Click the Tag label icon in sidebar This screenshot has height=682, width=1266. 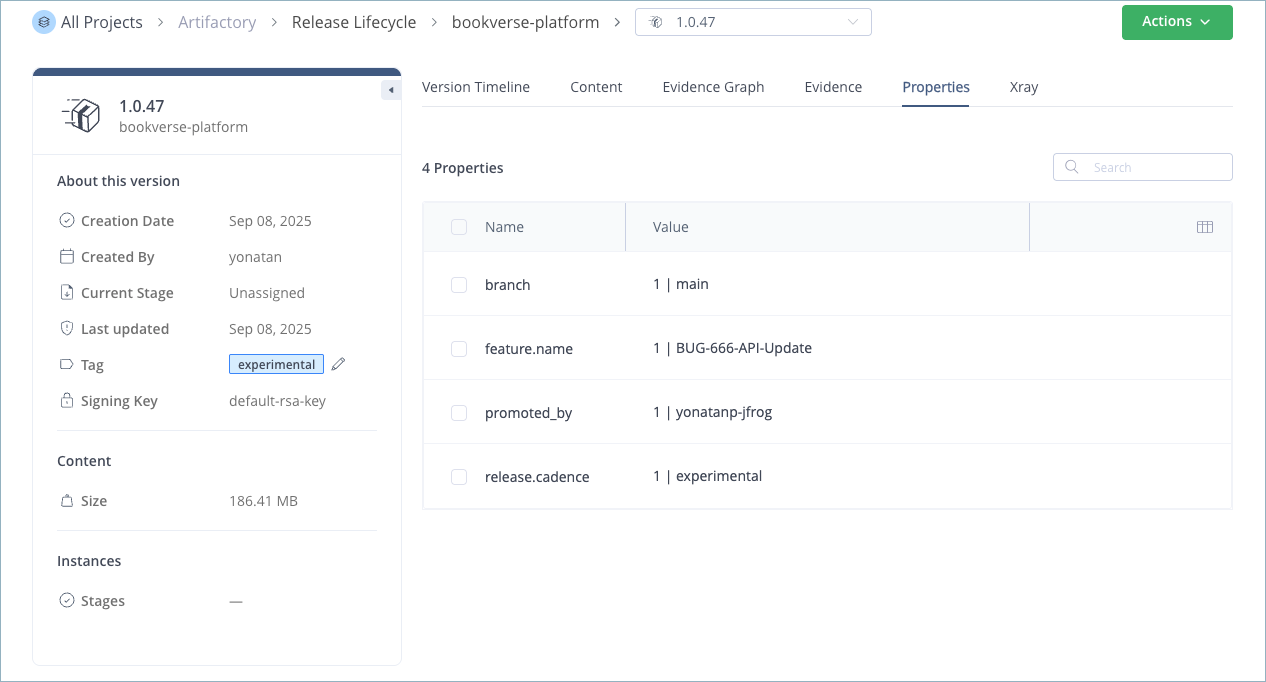click(65, 364)
